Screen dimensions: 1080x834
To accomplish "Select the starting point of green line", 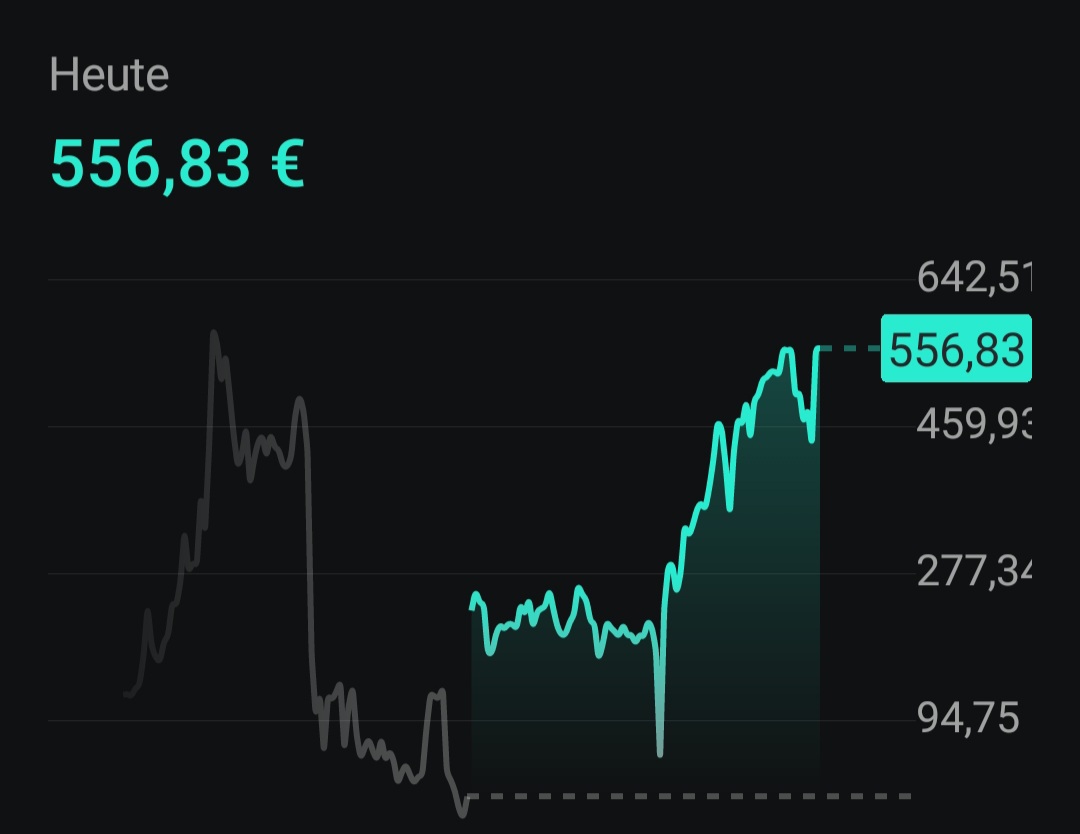I will pyautogui.click(x=472, y=607).
